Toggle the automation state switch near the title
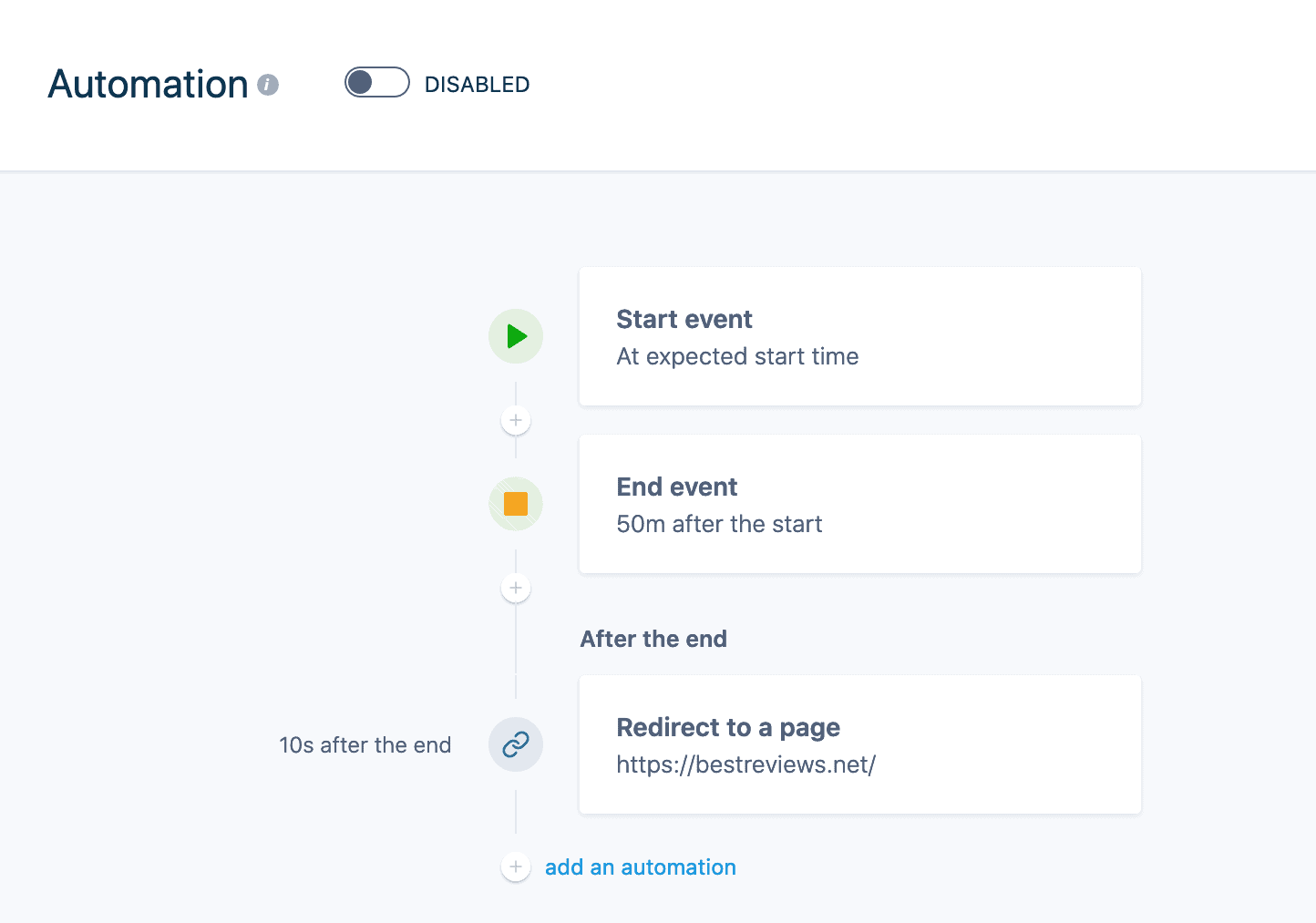This screenshot has width=1316, height=923. [x=376, y=82]
